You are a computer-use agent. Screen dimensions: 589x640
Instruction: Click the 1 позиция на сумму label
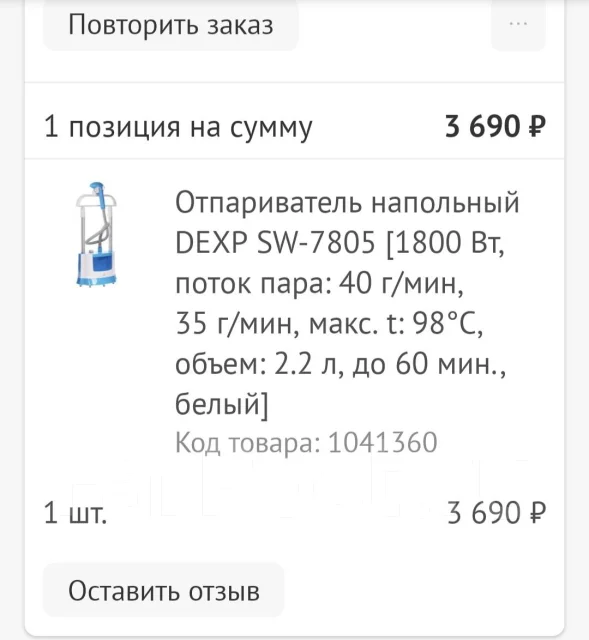tap(178, 127)
